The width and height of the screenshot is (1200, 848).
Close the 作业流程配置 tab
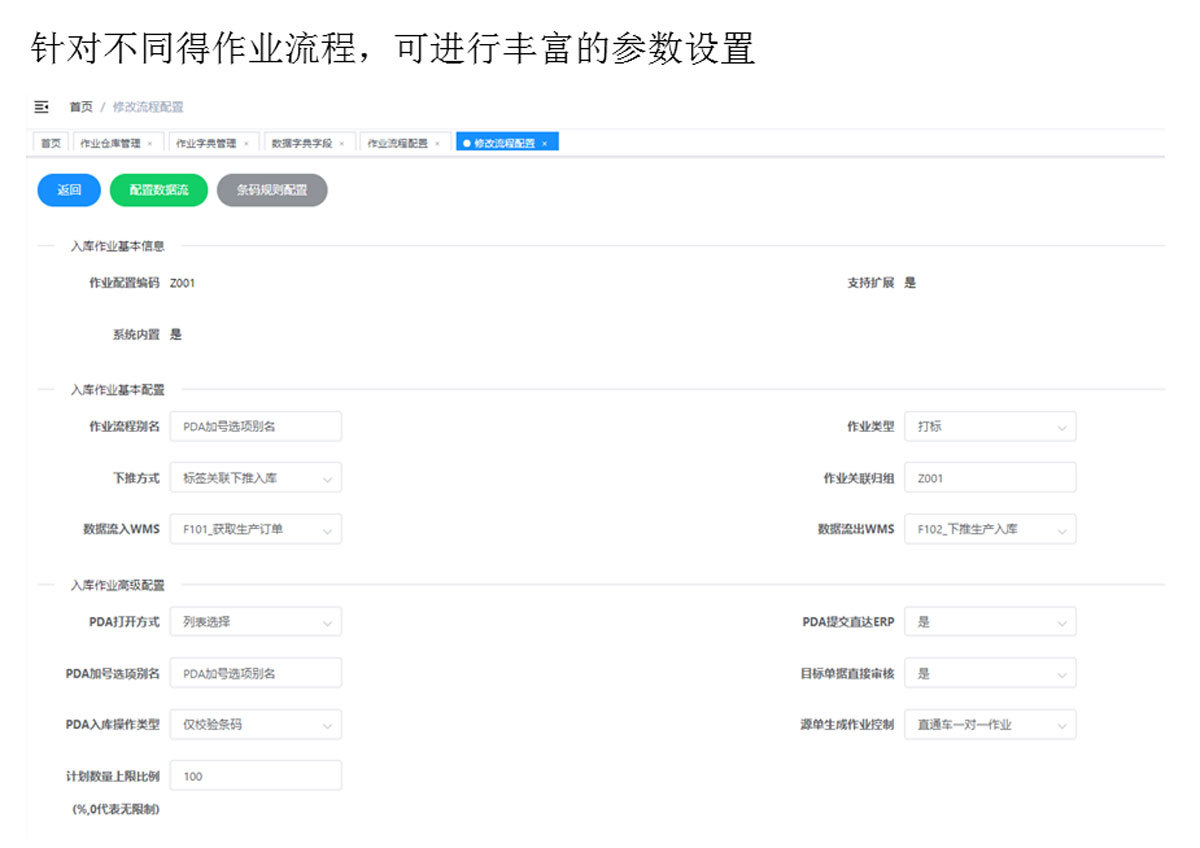click(x=437, y=144)
